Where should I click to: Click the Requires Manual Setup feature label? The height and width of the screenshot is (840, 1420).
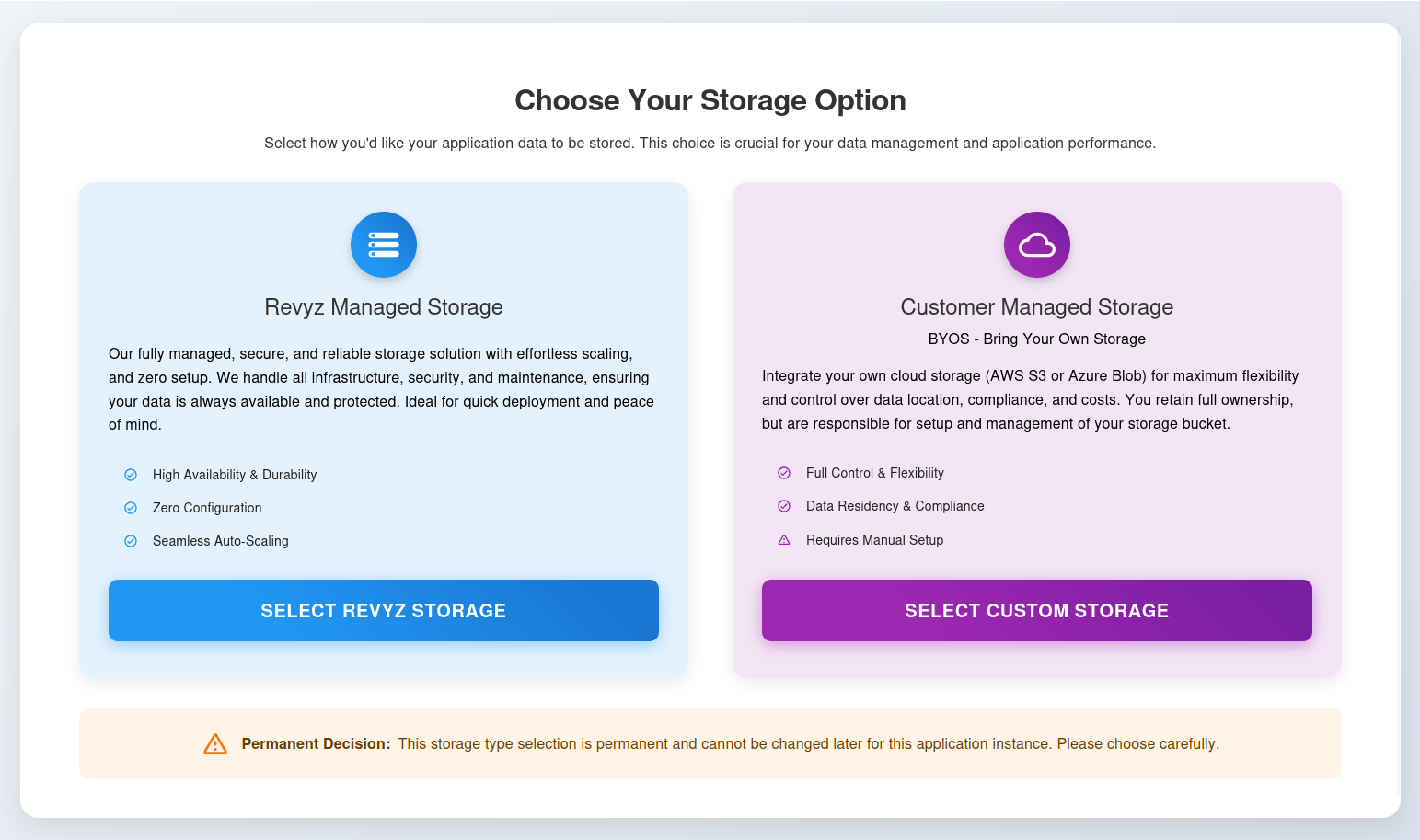pyautogui.click(x=874, y=540)
